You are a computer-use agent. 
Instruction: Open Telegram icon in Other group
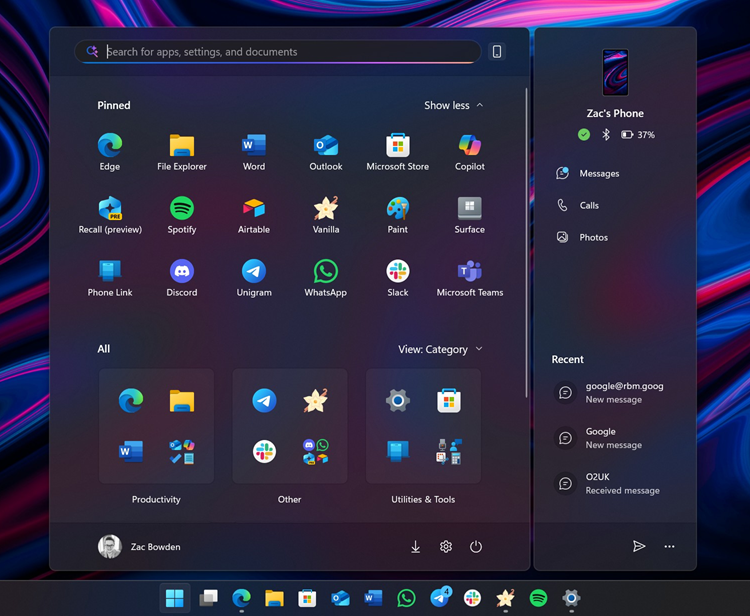click(265, 400)
